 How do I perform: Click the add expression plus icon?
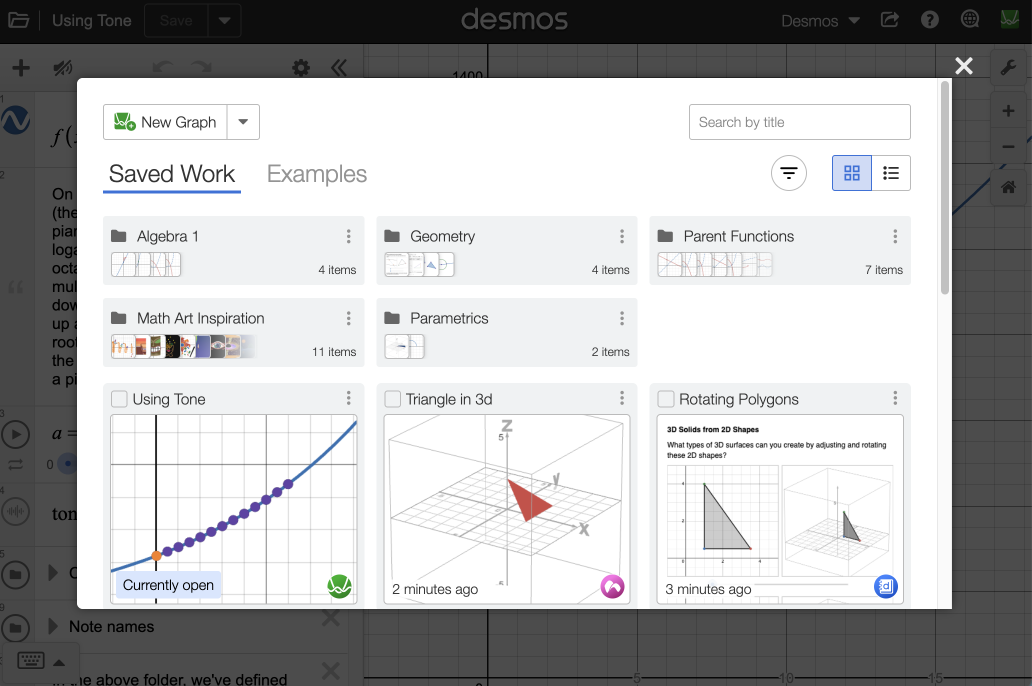point(21,68)
